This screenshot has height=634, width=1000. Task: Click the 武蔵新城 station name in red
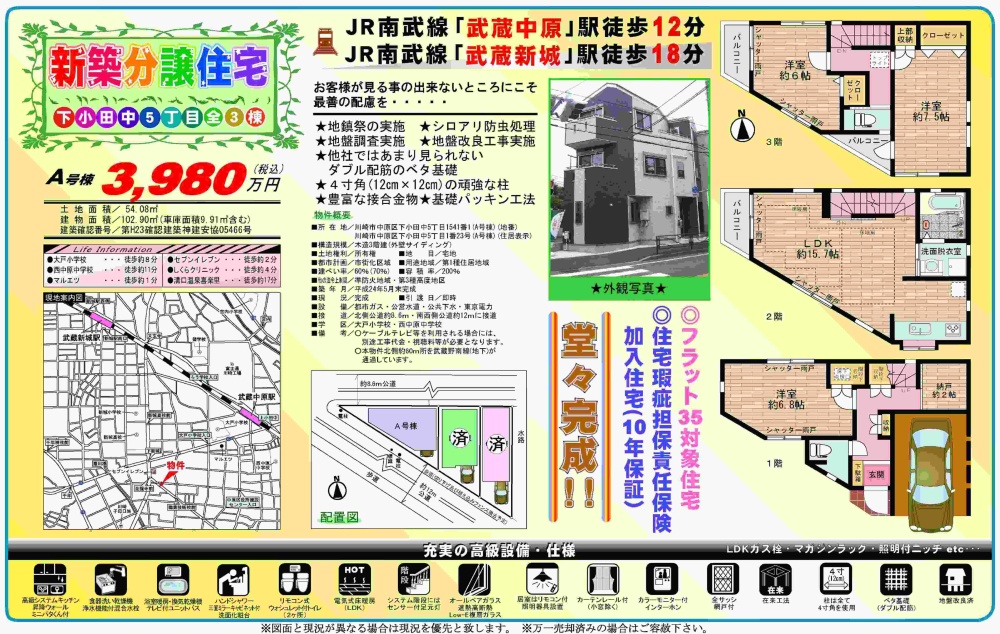[514, 55]
